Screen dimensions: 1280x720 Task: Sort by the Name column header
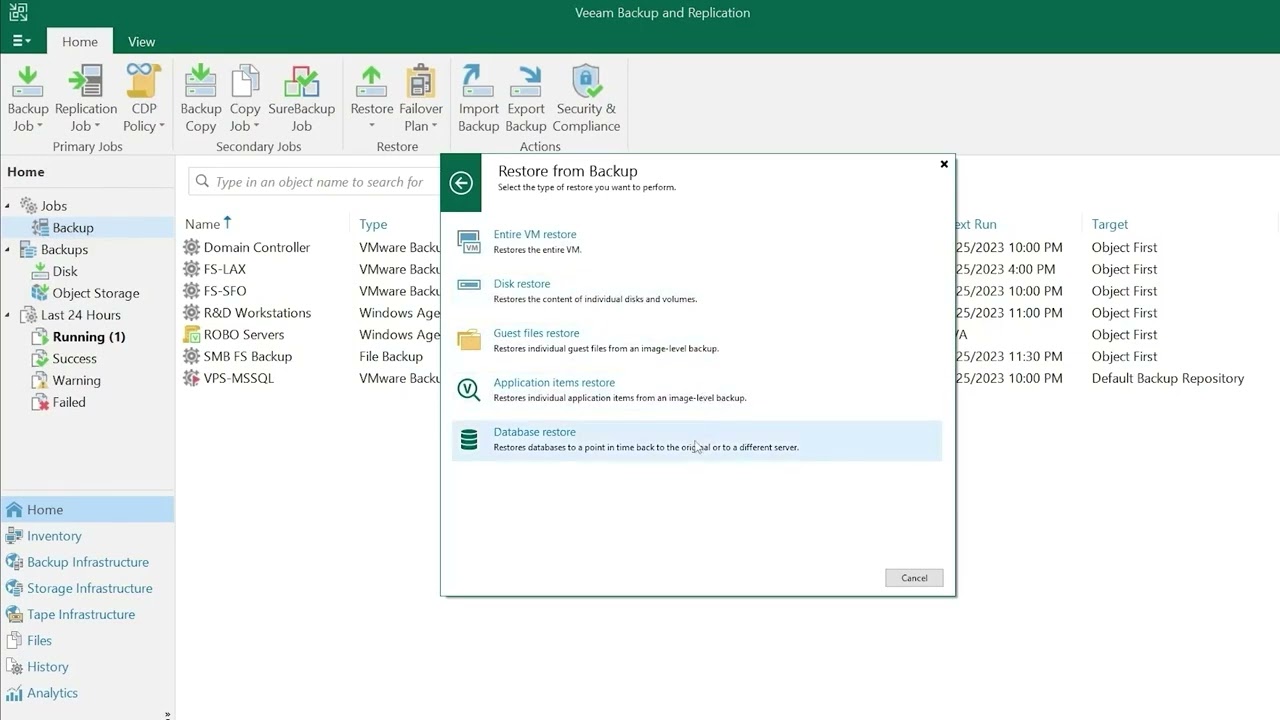point(202,224)
